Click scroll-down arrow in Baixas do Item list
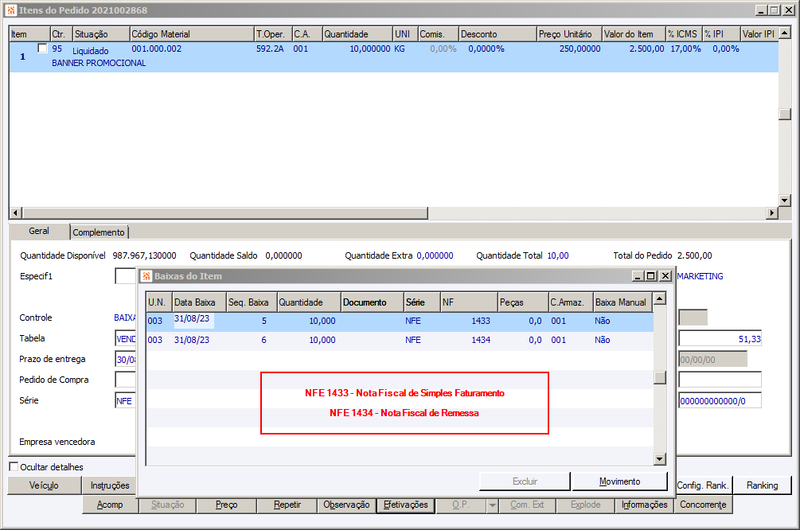Screen dimensions: 800x530 point(660,459)
